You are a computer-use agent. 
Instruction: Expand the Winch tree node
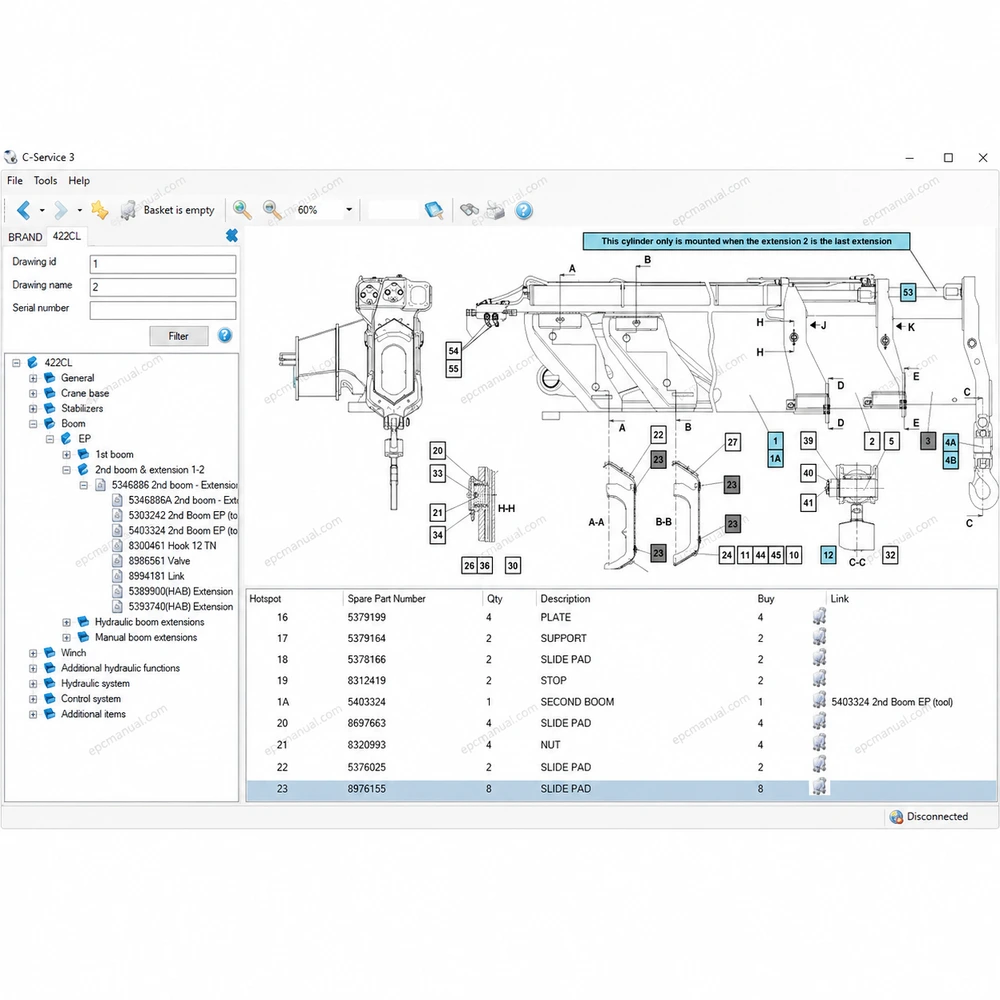[33, 653]
